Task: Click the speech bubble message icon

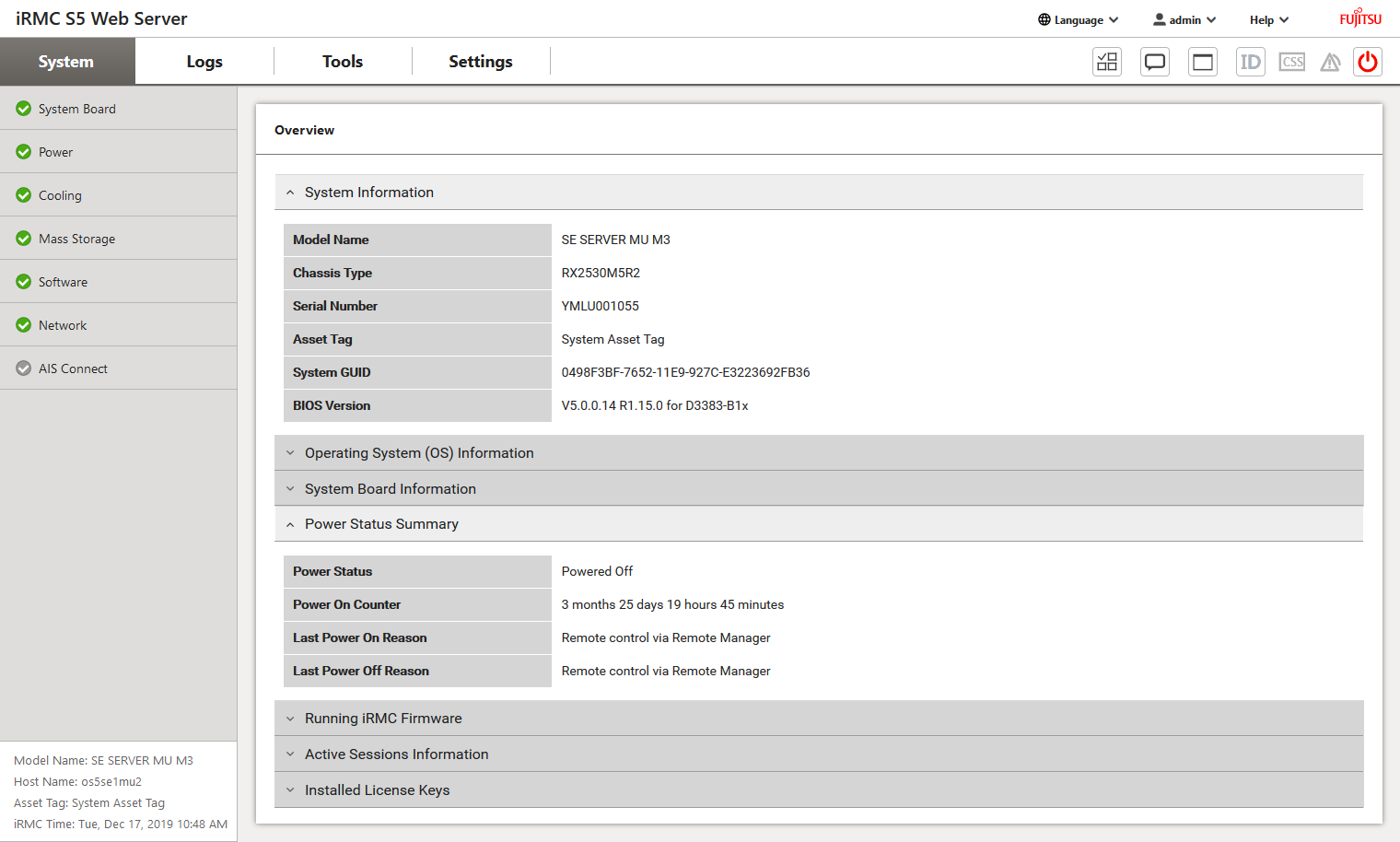Action: [x=1154, y=62]
